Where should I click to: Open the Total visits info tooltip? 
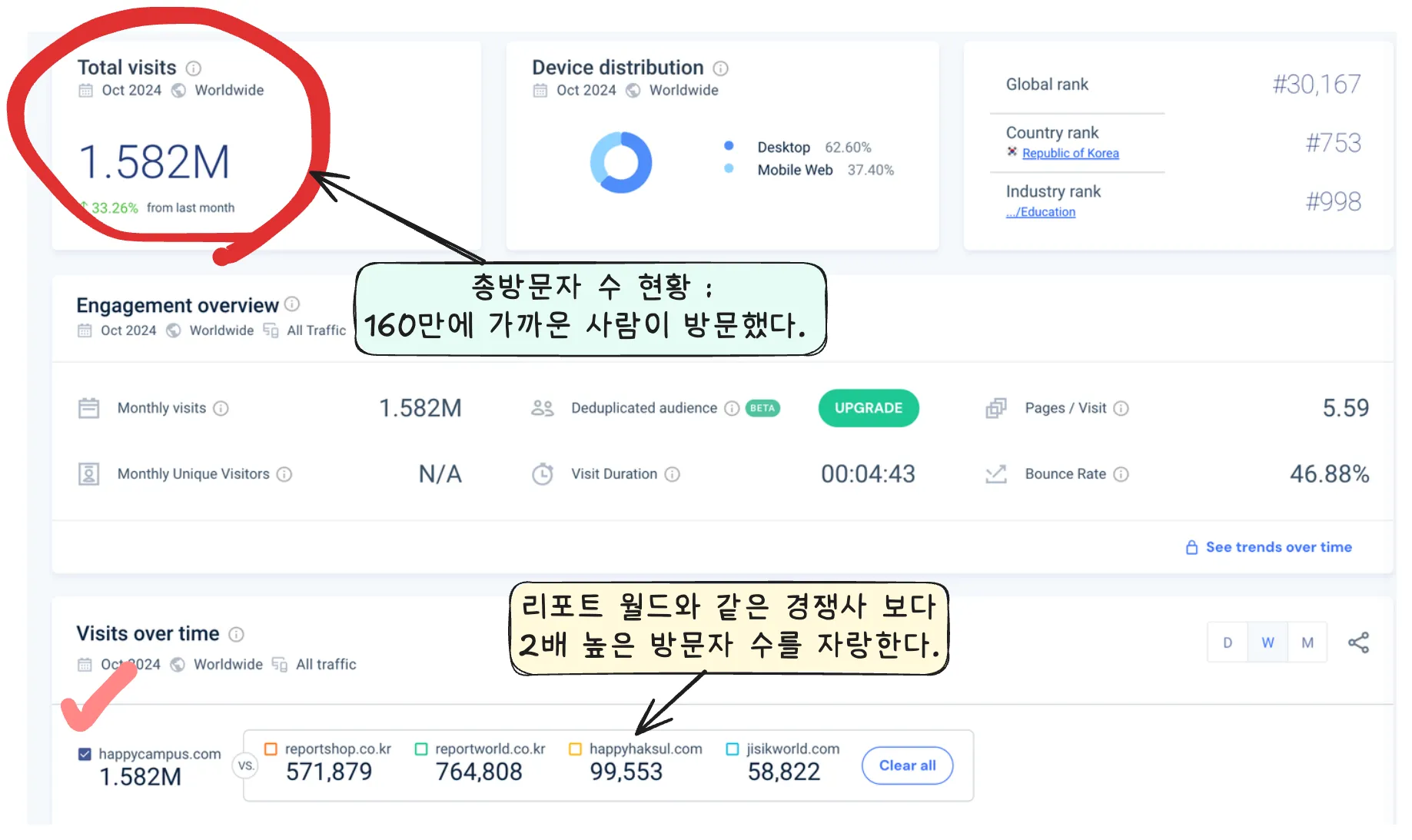click(194, 68)
